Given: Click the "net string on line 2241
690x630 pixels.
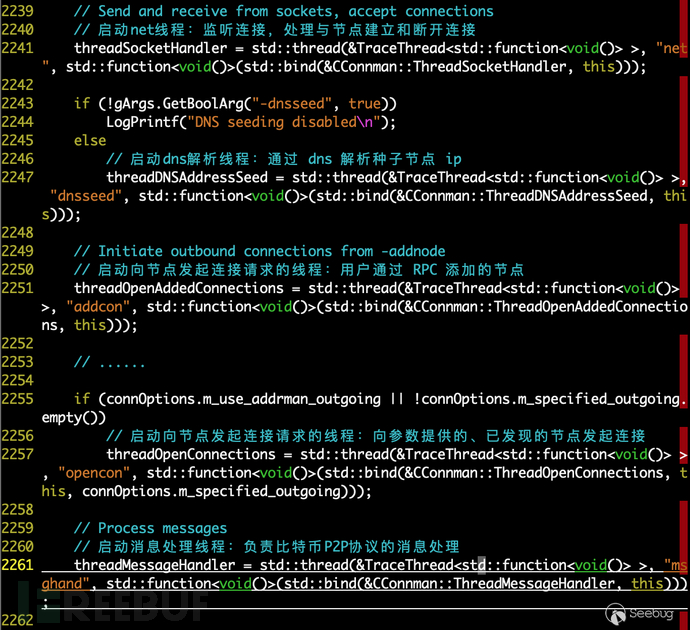Looking at the screenshot, I should click(671, 48).
